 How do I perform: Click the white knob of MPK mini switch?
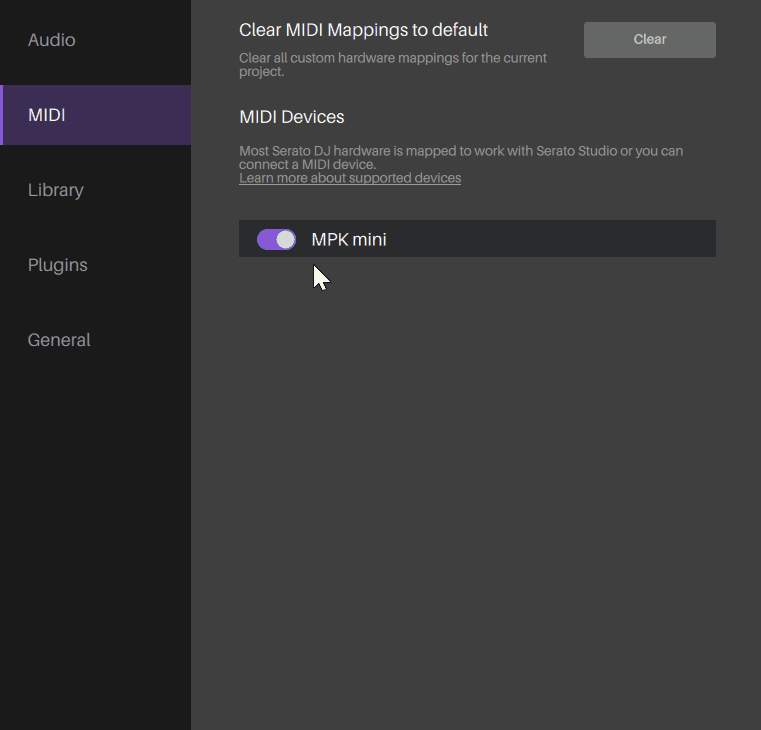click(286, 239)
